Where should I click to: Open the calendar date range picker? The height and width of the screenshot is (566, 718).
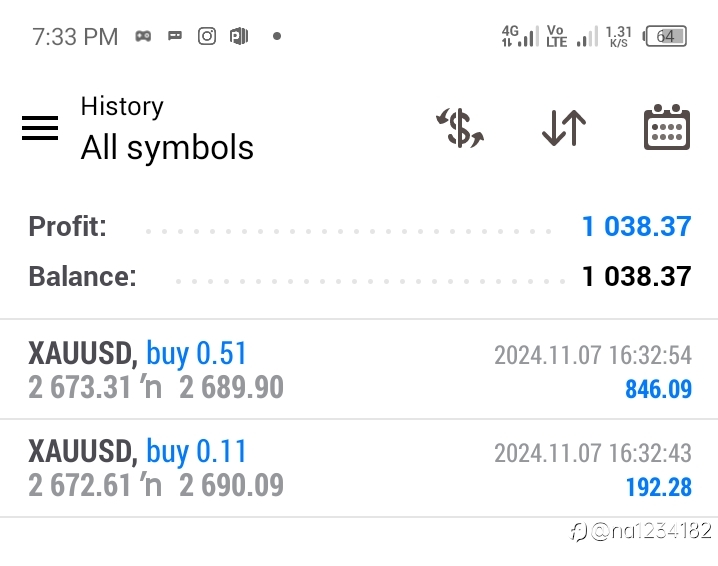point(667,127)
